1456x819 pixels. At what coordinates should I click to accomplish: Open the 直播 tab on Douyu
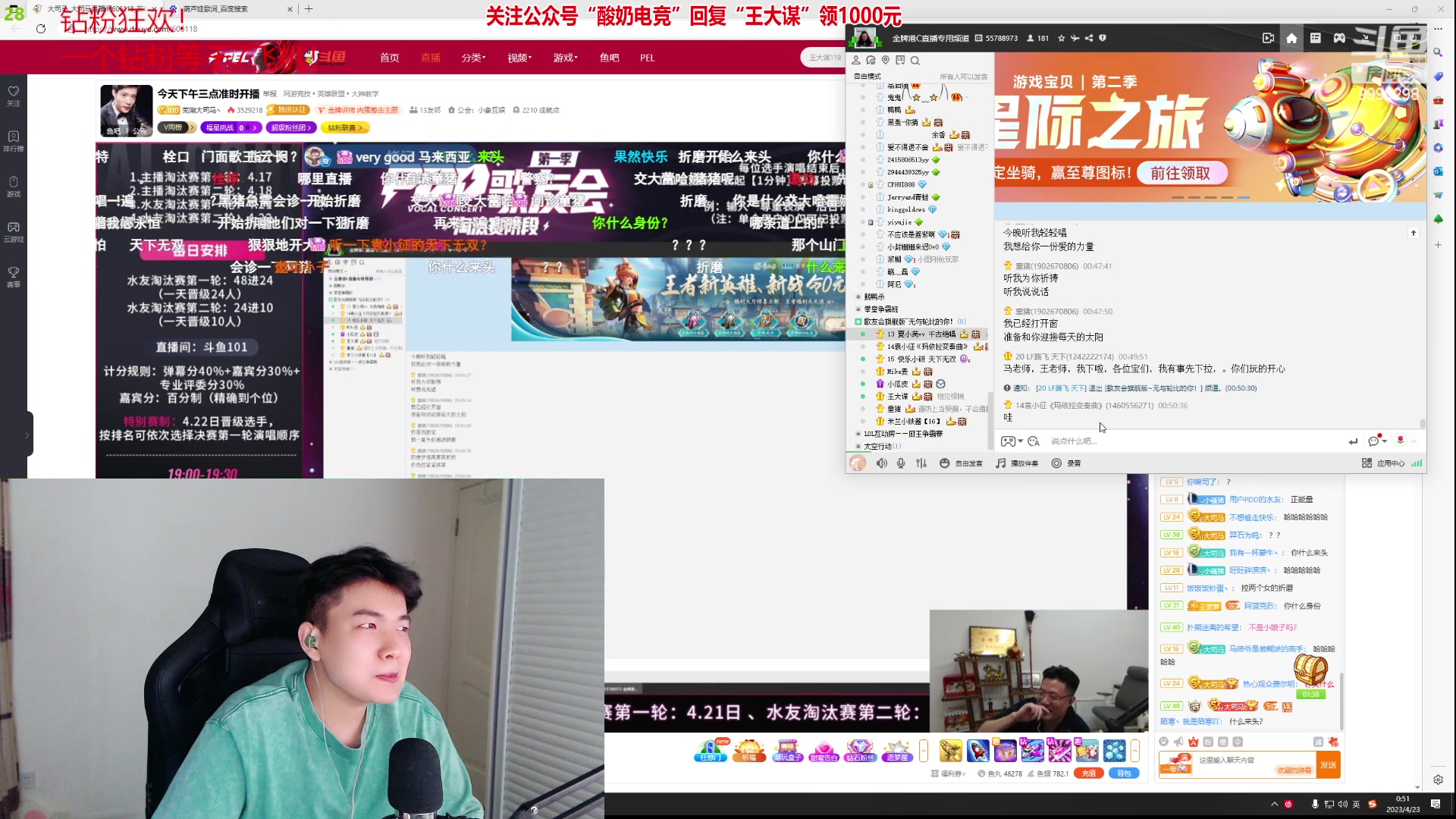pos(431,58)
